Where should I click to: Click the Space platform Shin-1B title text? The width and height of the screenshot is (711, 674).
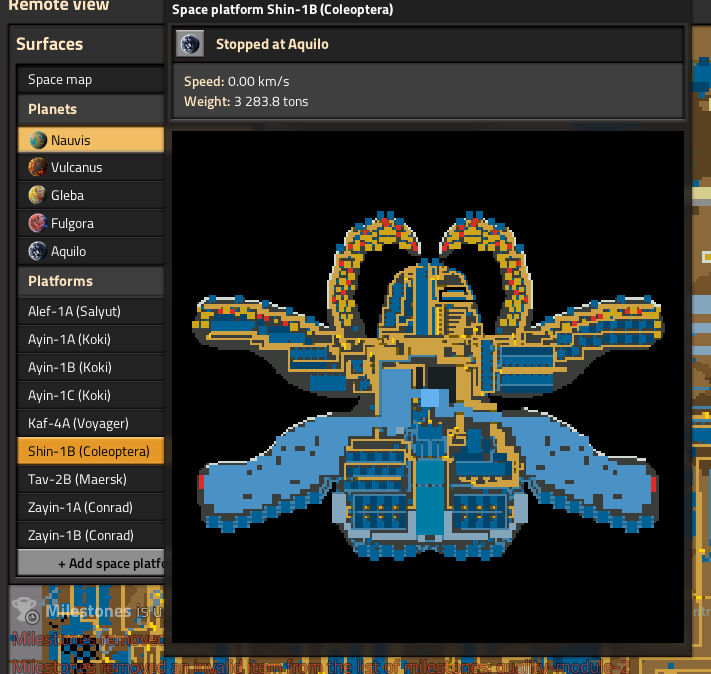pos(282,10)
